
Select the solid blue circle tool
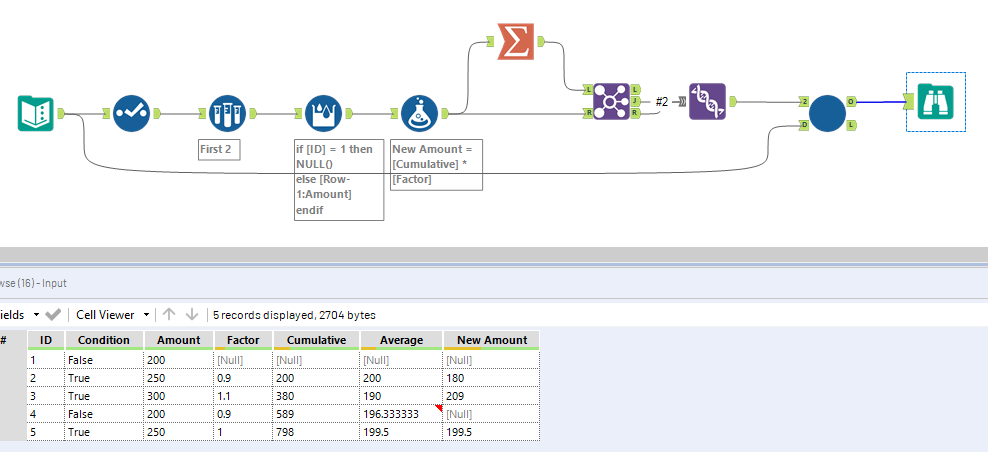pyautogui.click(x=827, y=113)
